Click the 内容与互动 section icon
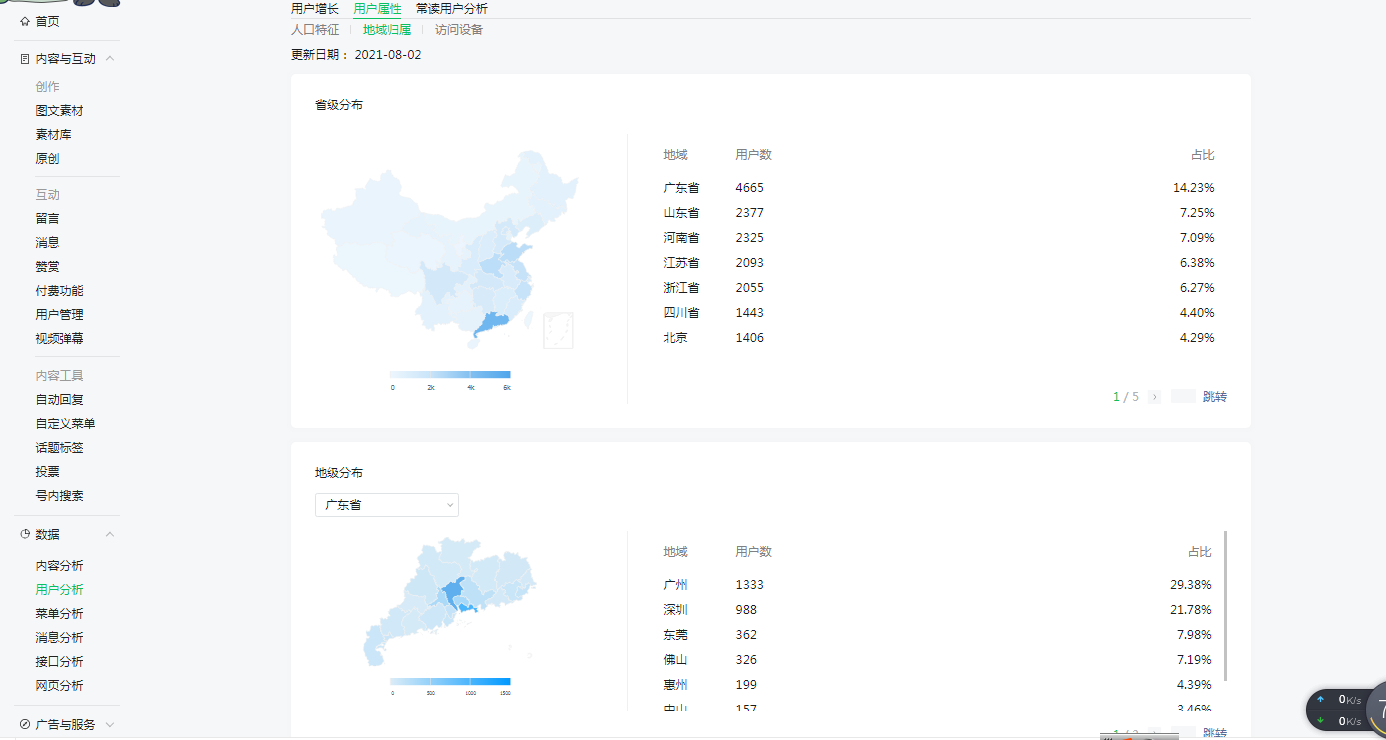Image resolution: width=1386 pixels, height=740 pixels. (25, 59)
